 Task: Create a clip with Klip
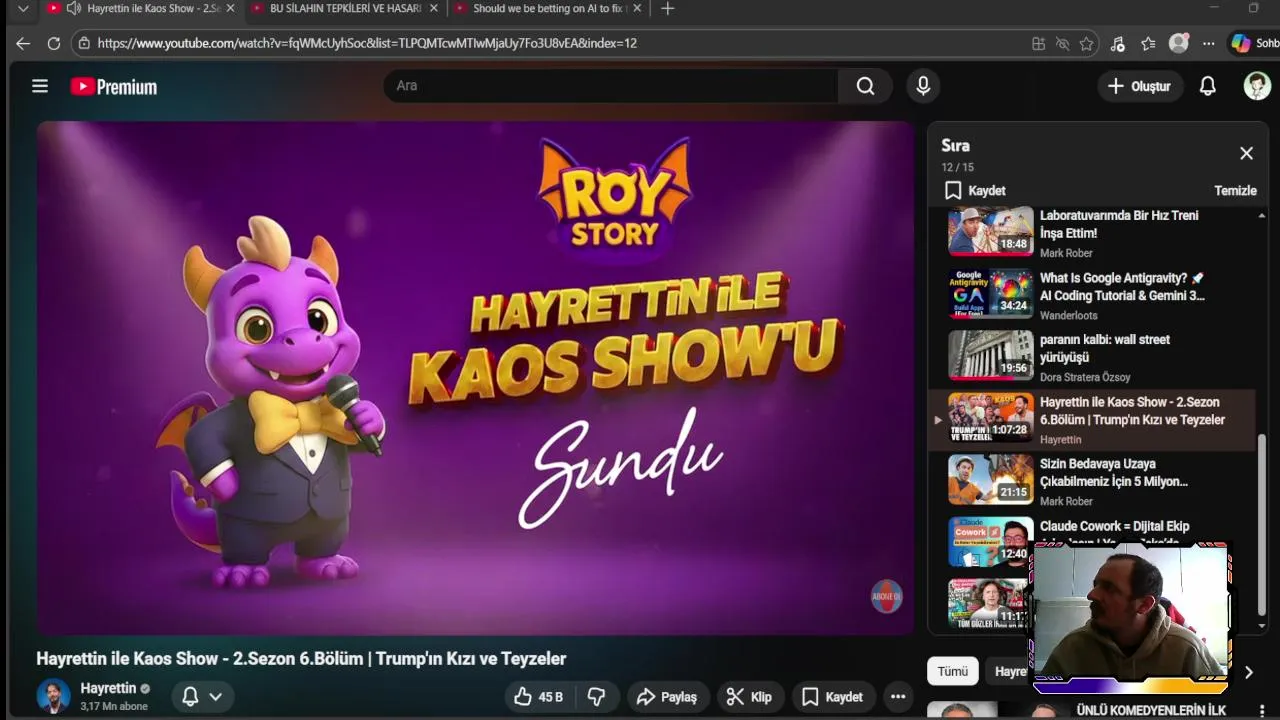749,697
